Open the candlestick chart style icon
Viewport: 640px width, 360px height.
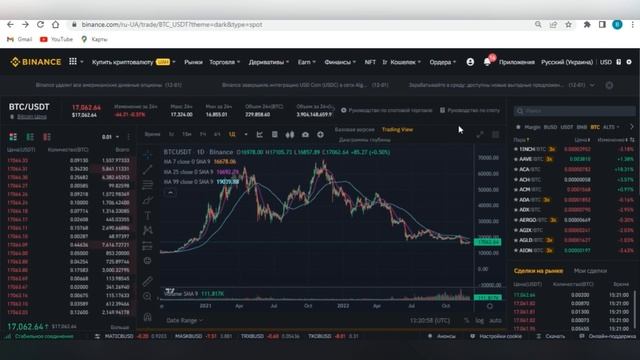click(x=290, y=135)
